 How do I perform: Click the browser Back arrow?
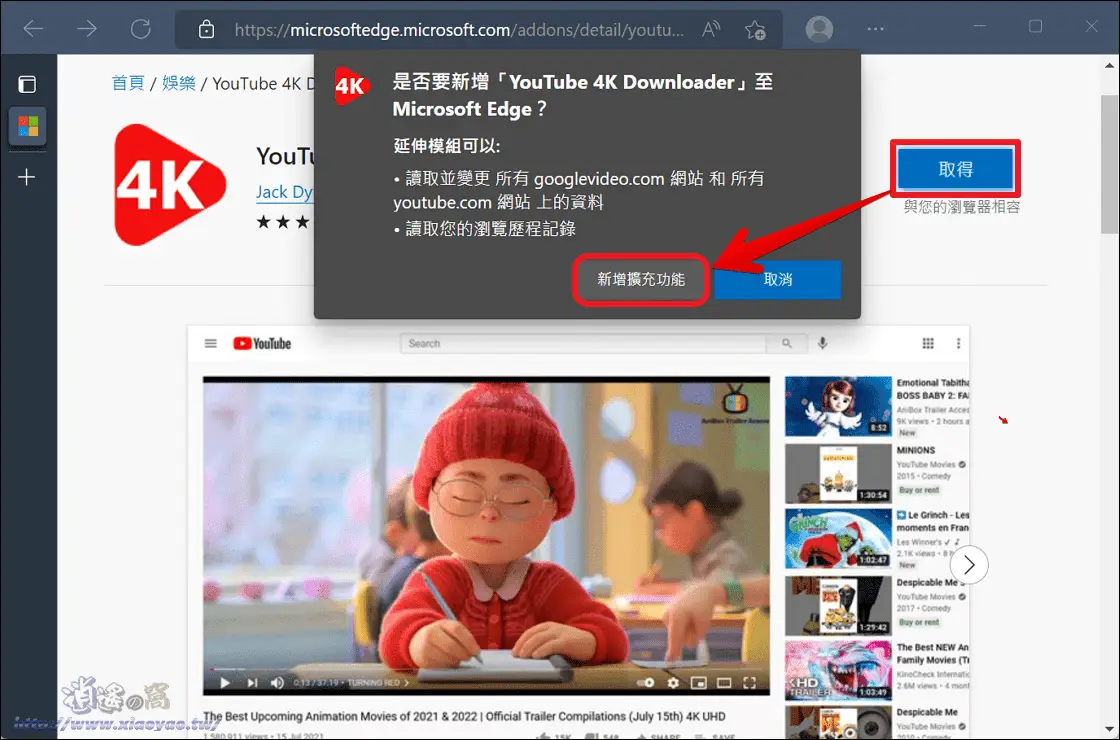(x=33, y=29)
